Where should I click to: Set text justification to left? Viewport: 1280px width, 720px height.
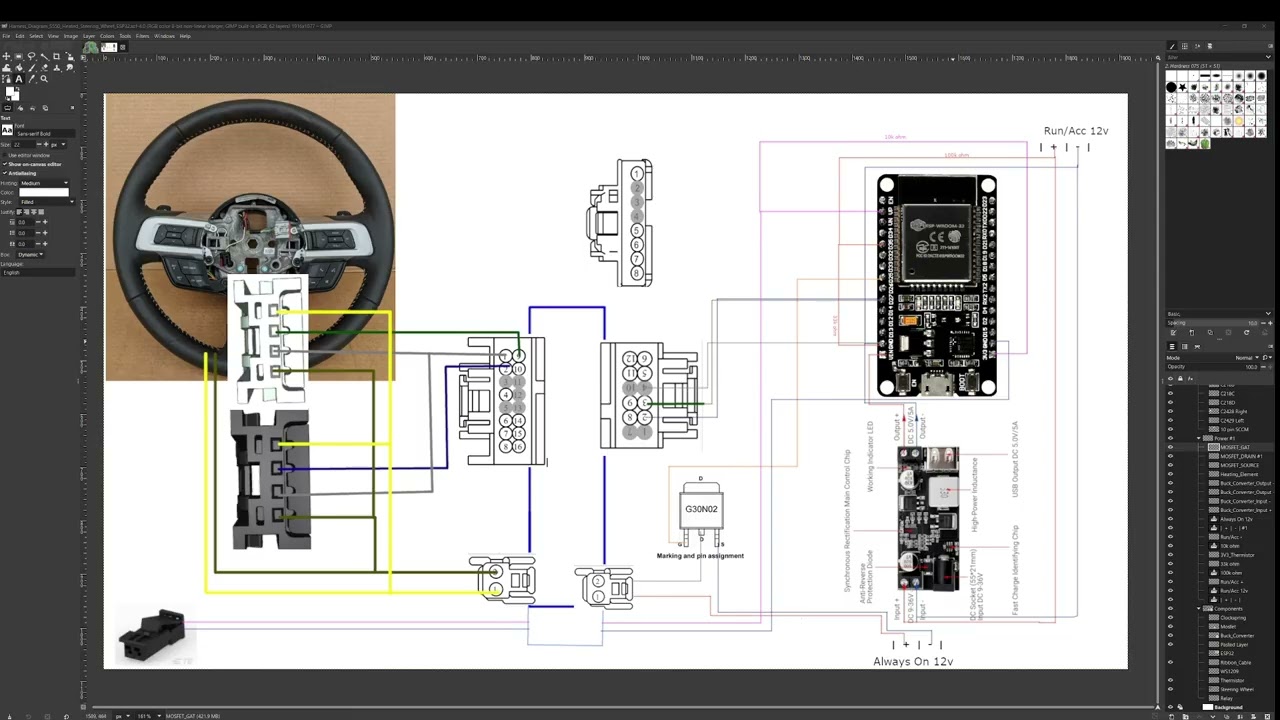click(x=18, y=212)
